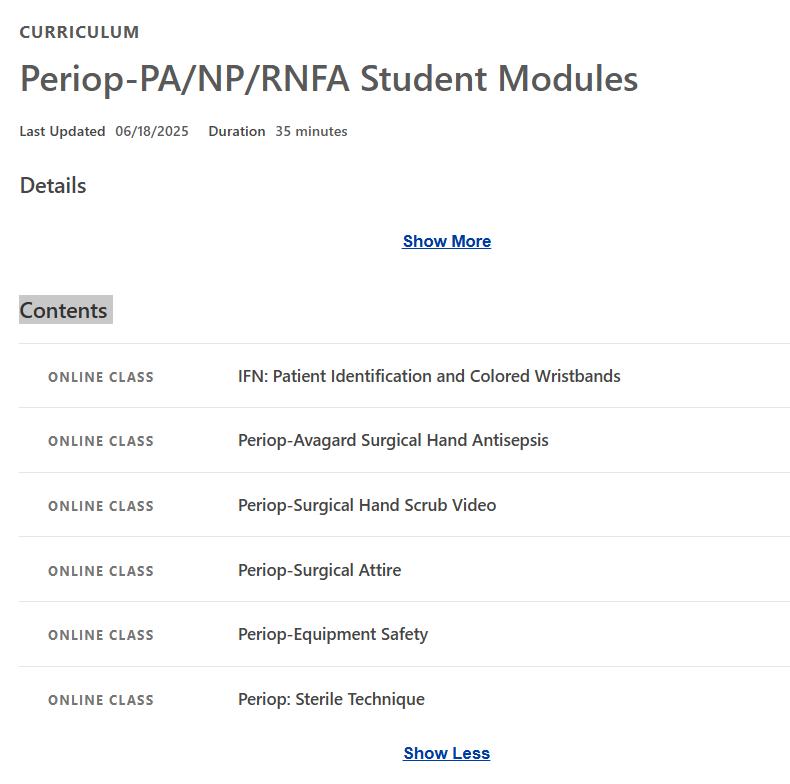Image resolution: width=790 pixels, height=784 pixels.
Task: Click the Last Updated date 06/18/2025
Action: point(152,131)
